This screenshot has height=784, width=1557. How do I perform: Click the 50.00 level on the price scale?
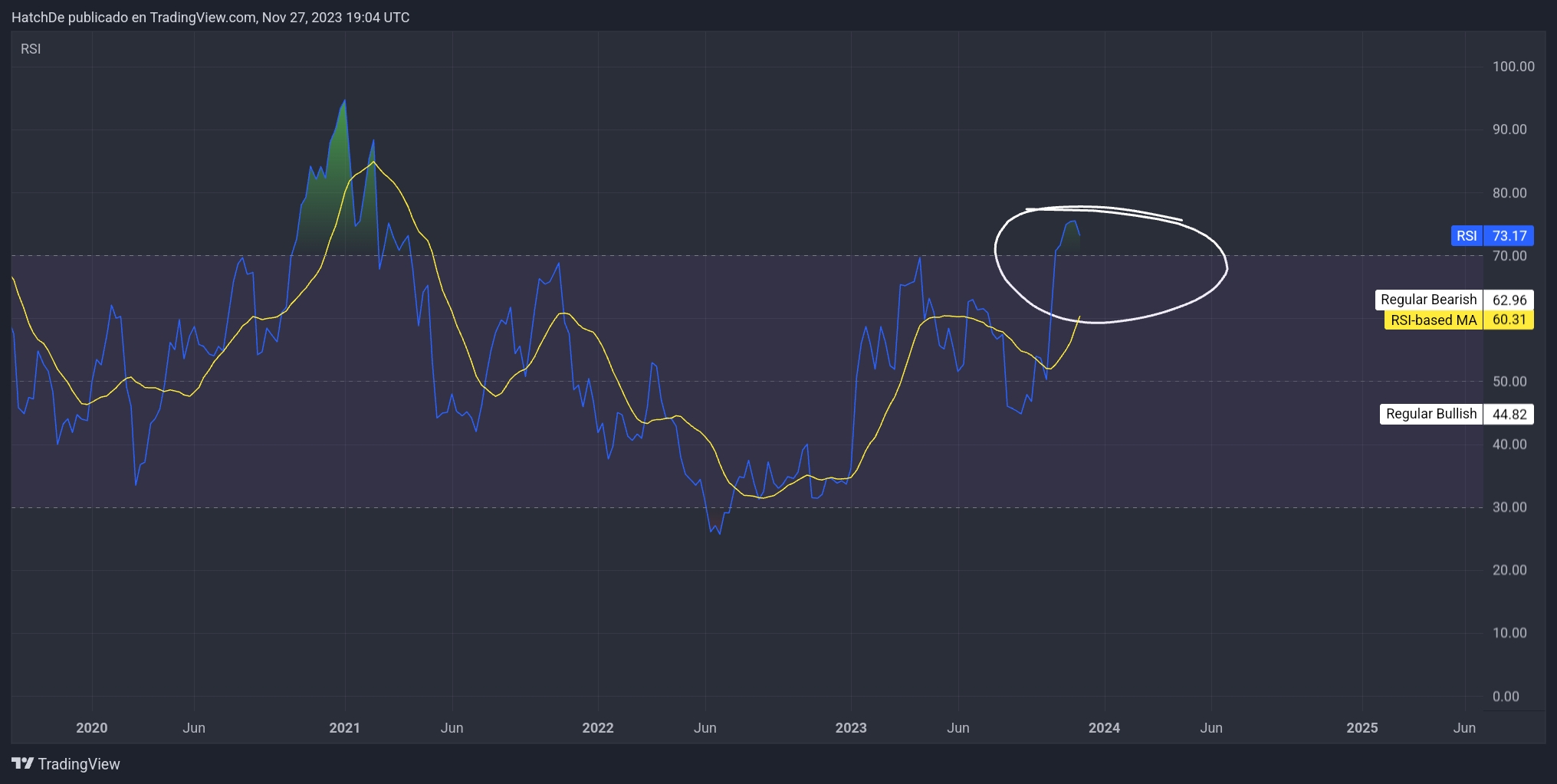click(1511, 381)
